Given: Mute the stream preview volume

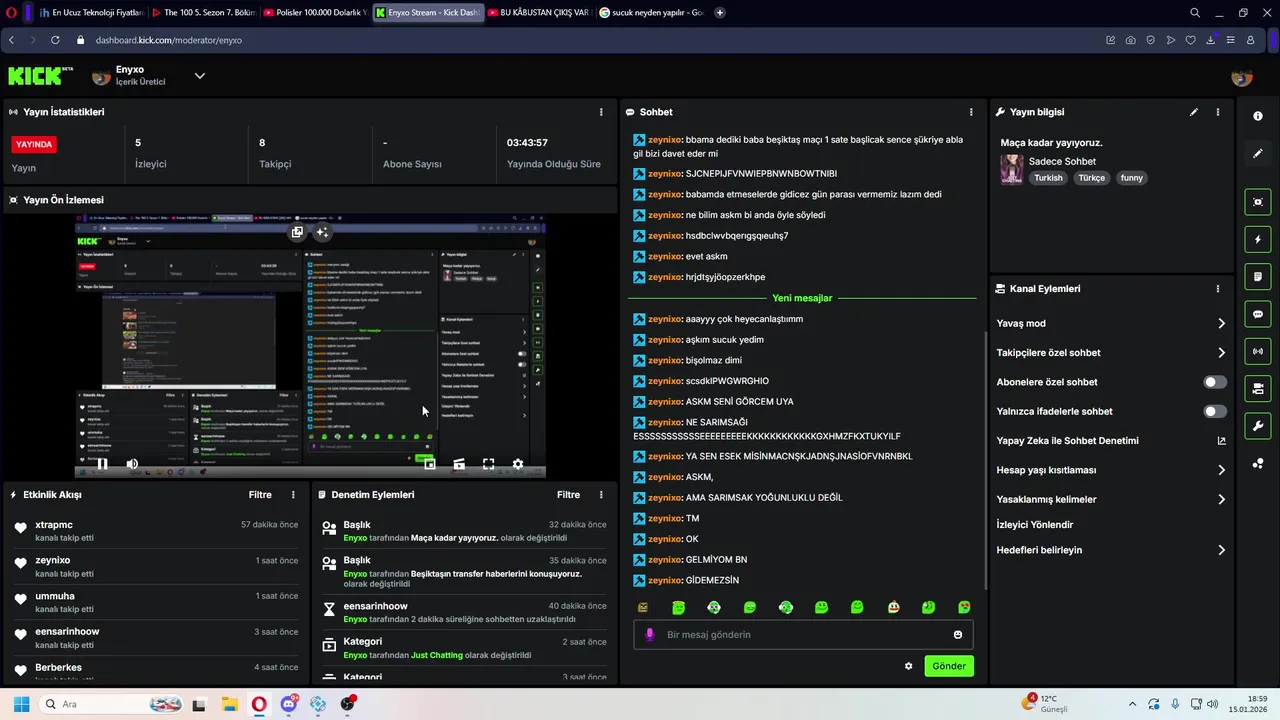Looking at the screenshot, I should (131, 464).
